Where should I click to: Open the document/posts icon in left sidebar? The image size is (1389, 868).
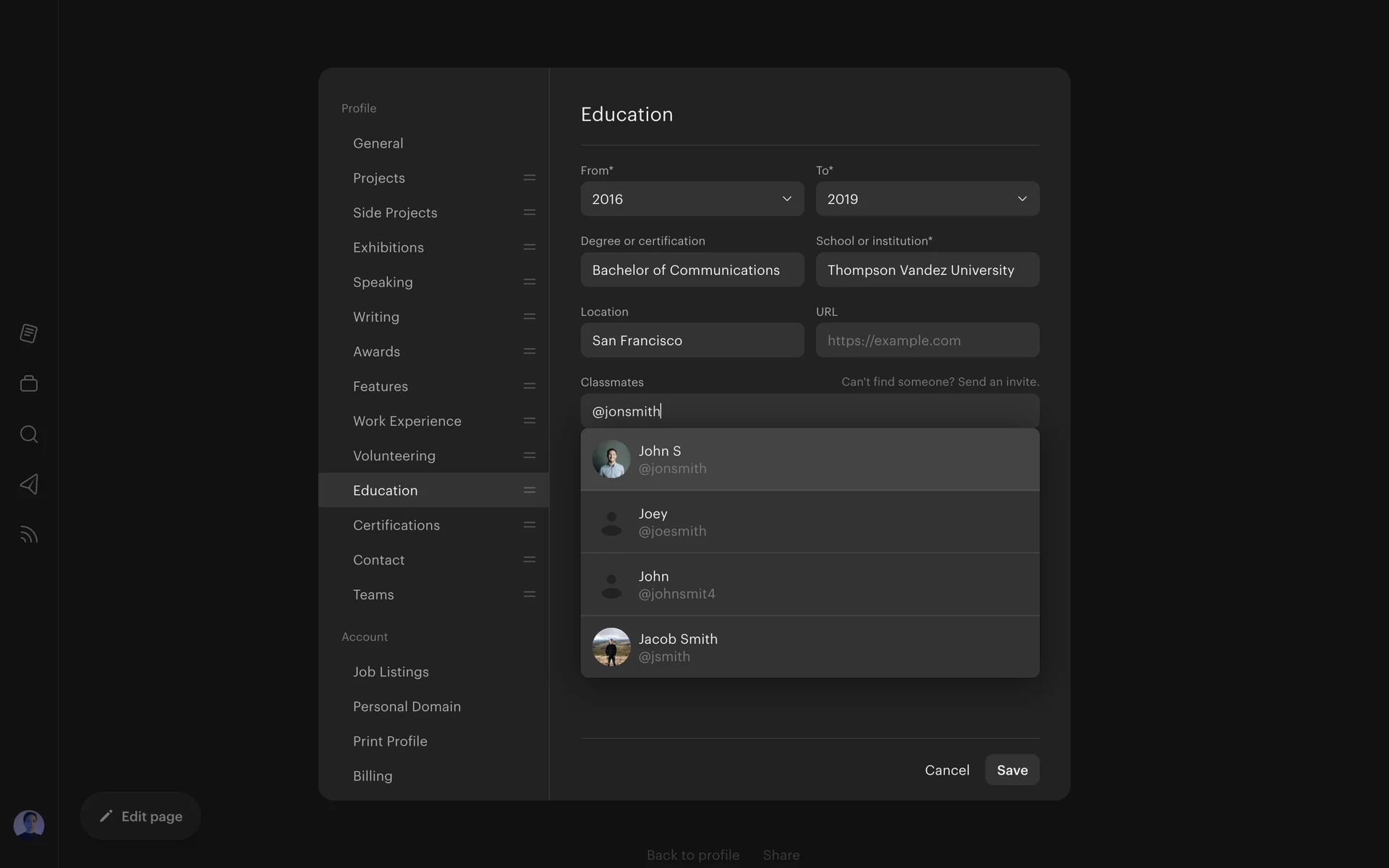pos(29,333)
